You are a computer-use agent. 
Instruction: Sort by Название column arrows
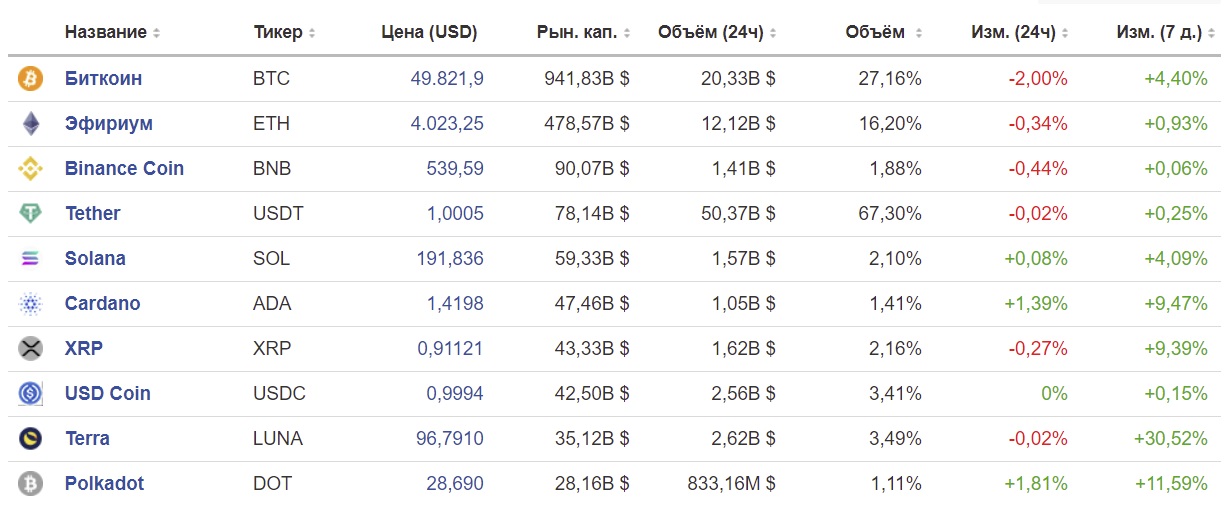156,33
